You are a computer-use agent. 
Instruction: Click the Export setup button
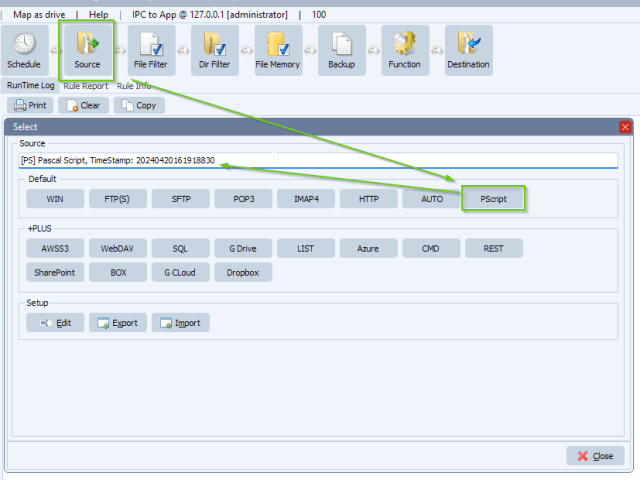[x=117, y=323]
